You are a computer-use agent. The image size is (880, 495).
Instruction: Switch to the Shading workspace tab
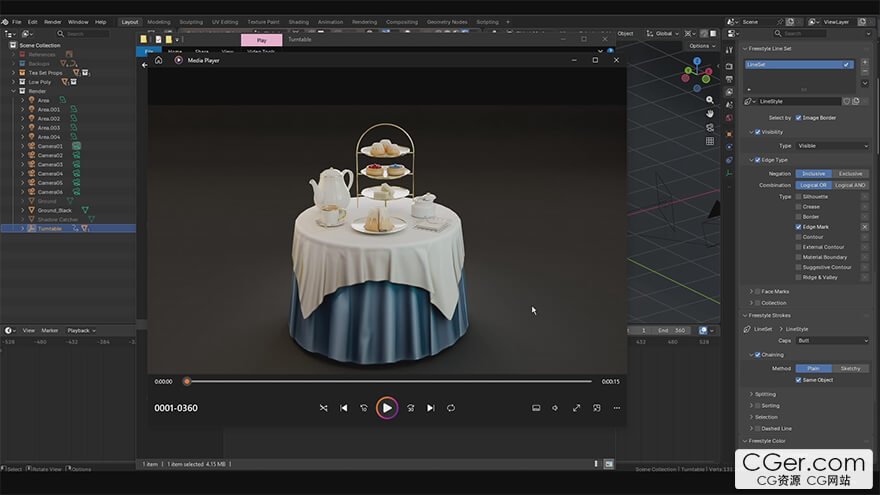tap(299, 22)
